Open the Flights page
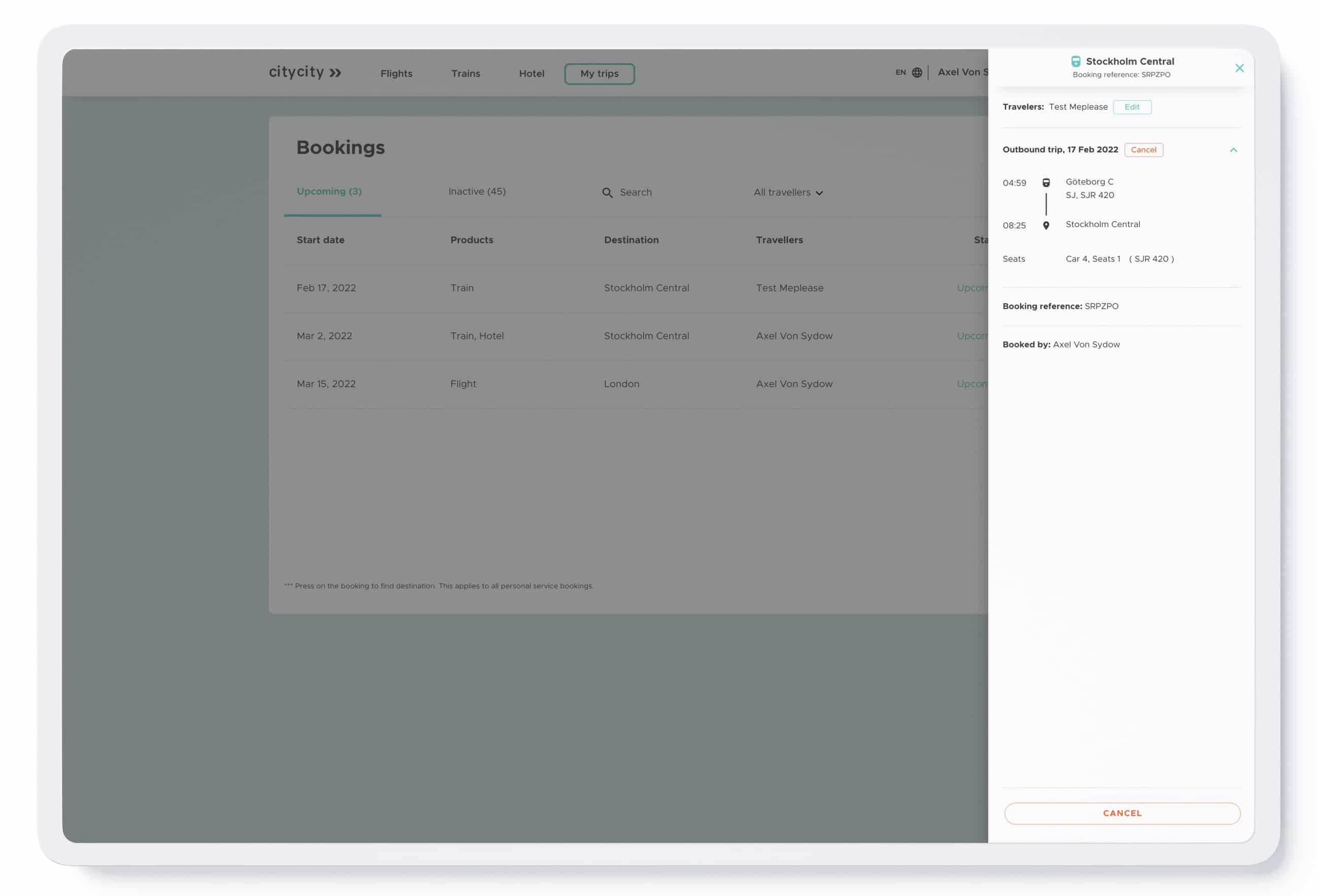The width and height of the screenshot is (1319, 896). pos(396,73)
